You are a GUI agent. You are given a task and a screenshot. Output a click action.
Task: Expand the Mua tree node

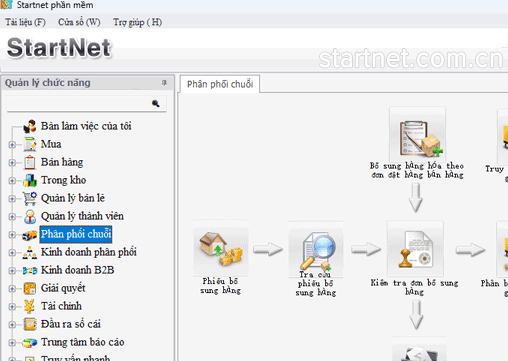point(12,145)
